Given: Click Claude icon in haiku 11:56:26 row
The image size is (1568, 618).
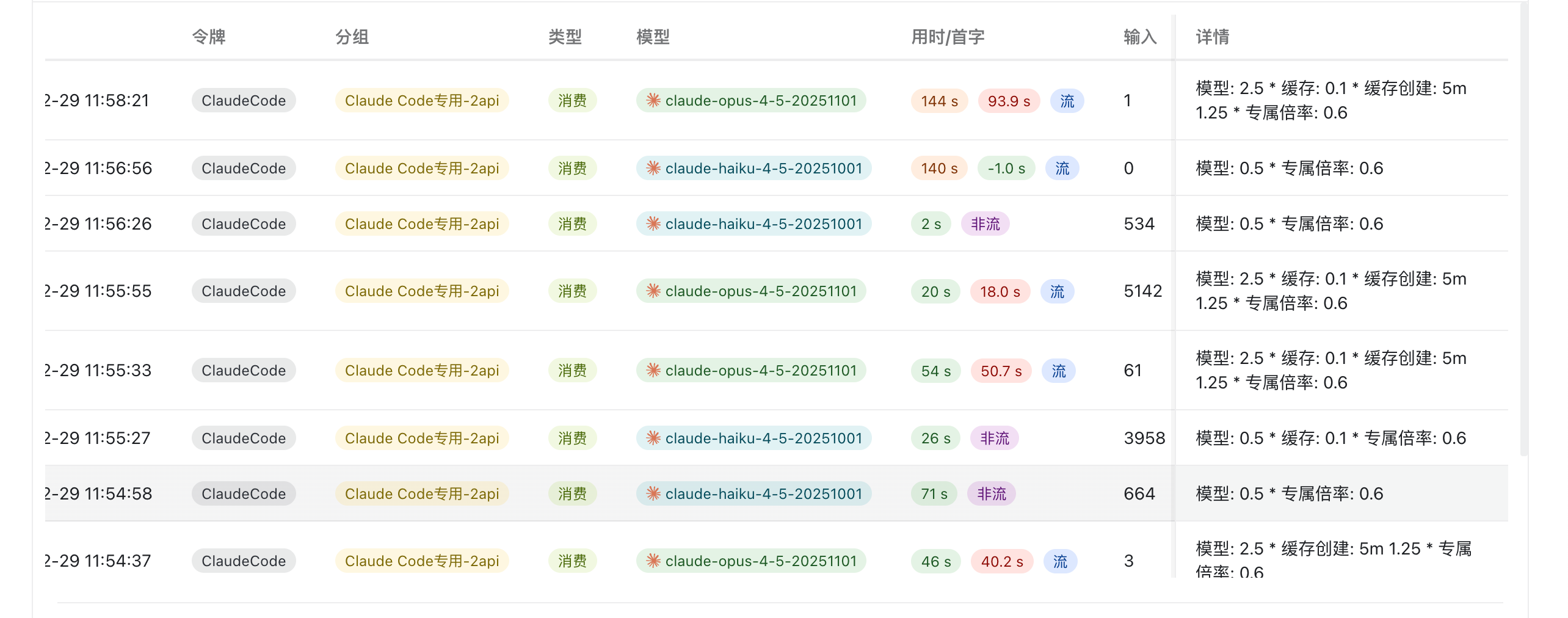Looking at the screenshot, I should pyautogui.click(x=653, y=224).
